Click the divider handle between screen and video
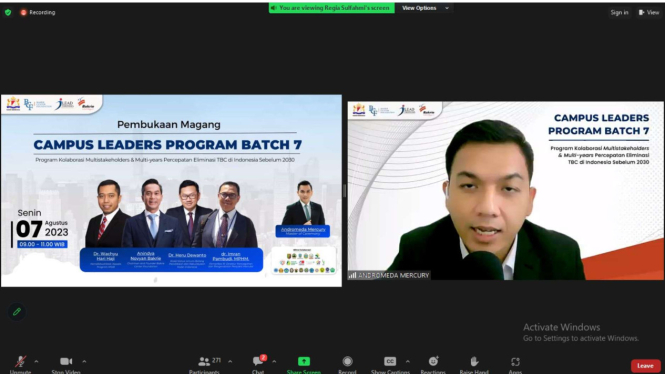 pos(344,191)
